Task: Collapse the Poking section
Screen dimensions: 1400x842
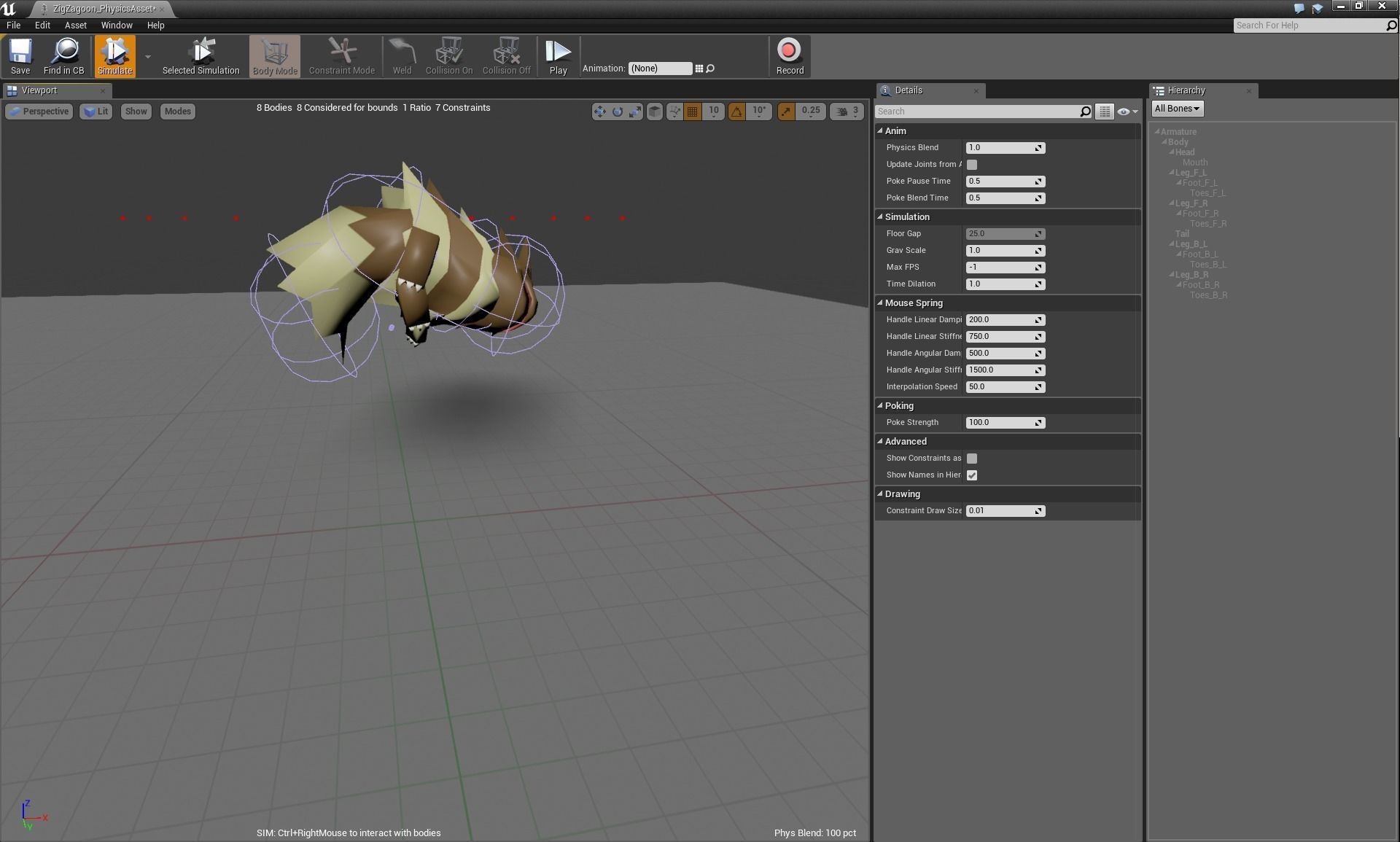Action: coord(880,406)
